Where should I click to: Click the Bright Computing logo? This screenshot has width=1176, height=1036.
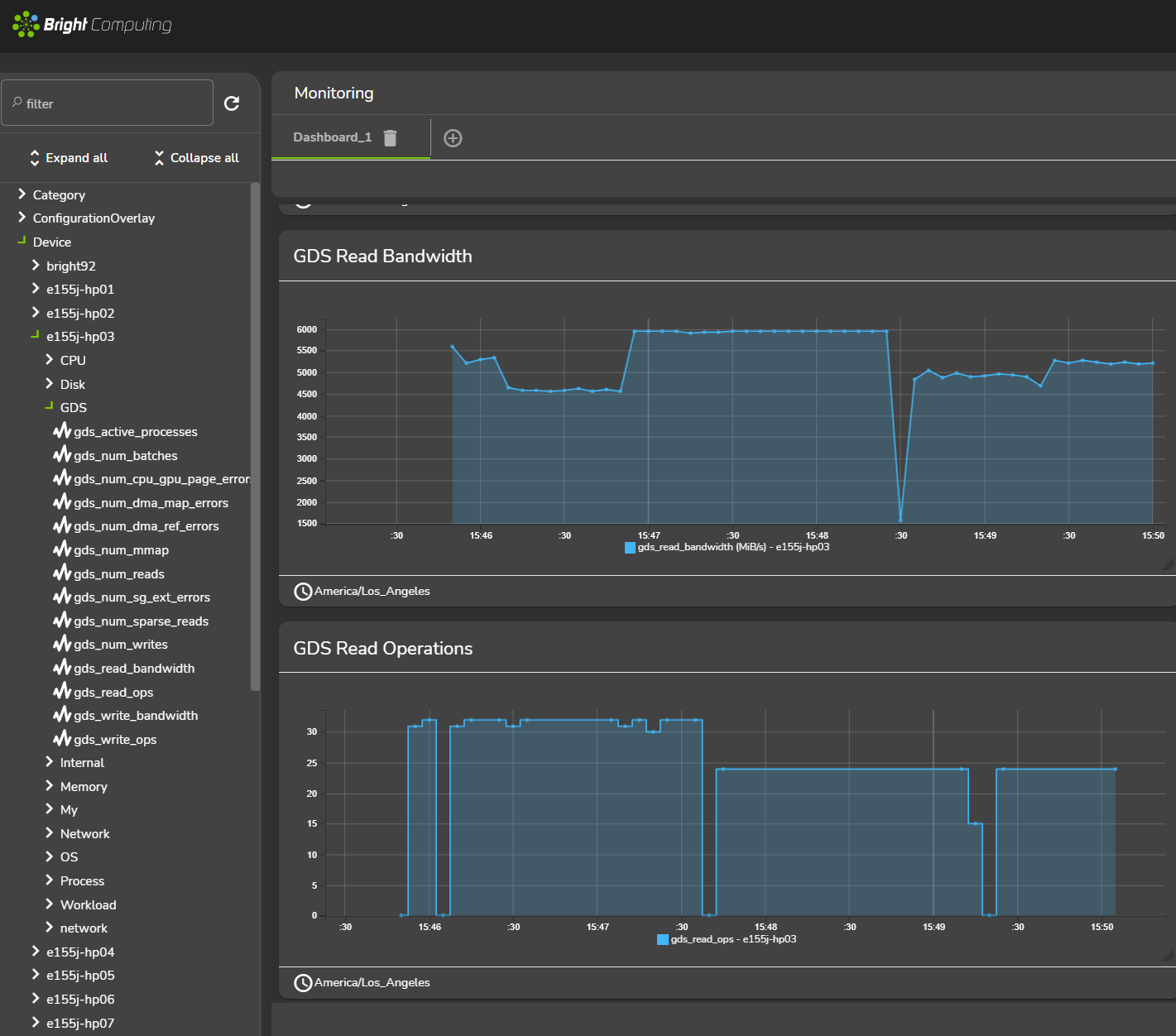pos(92,25)
